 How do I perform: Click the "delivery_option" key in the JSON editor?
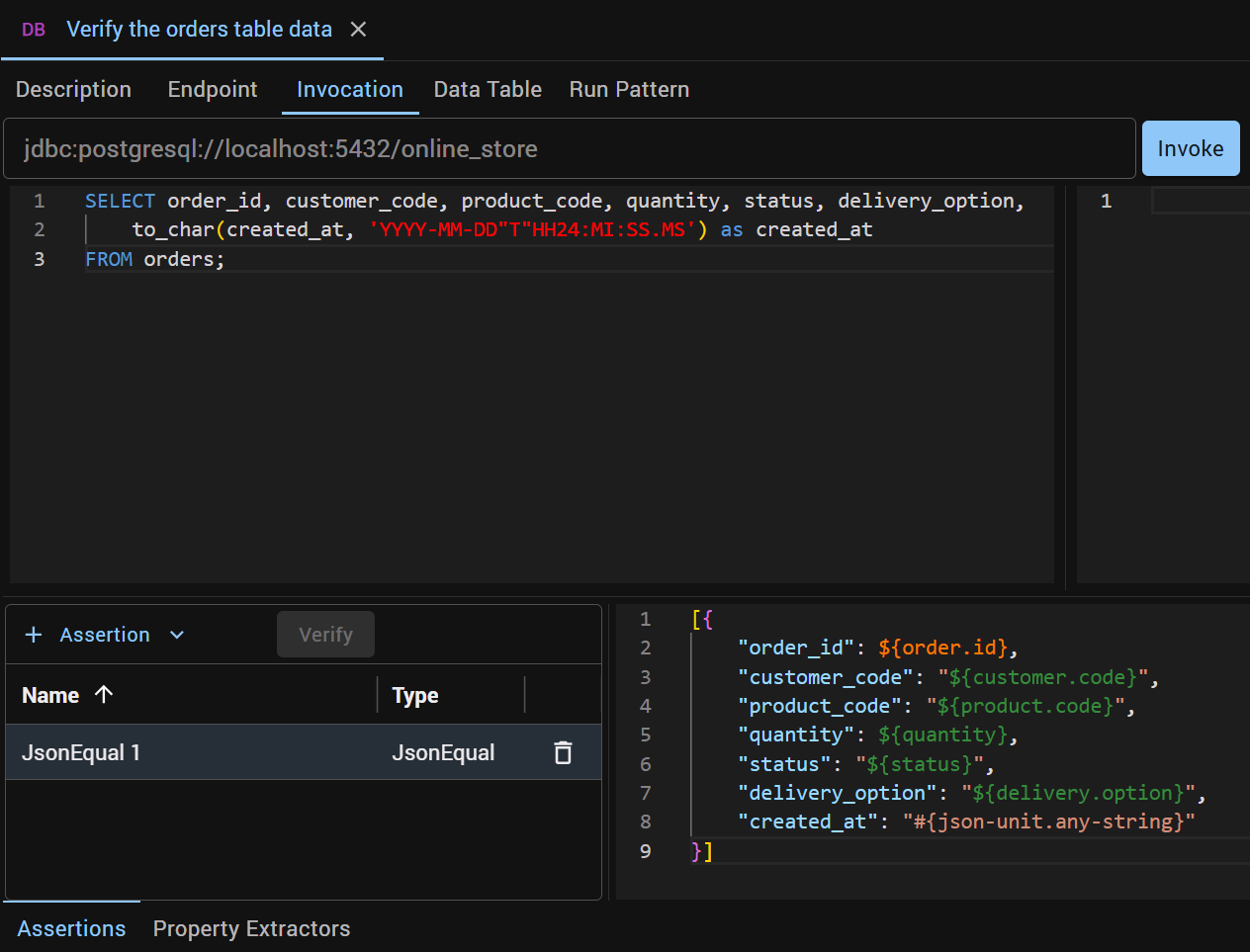point(837,793)
